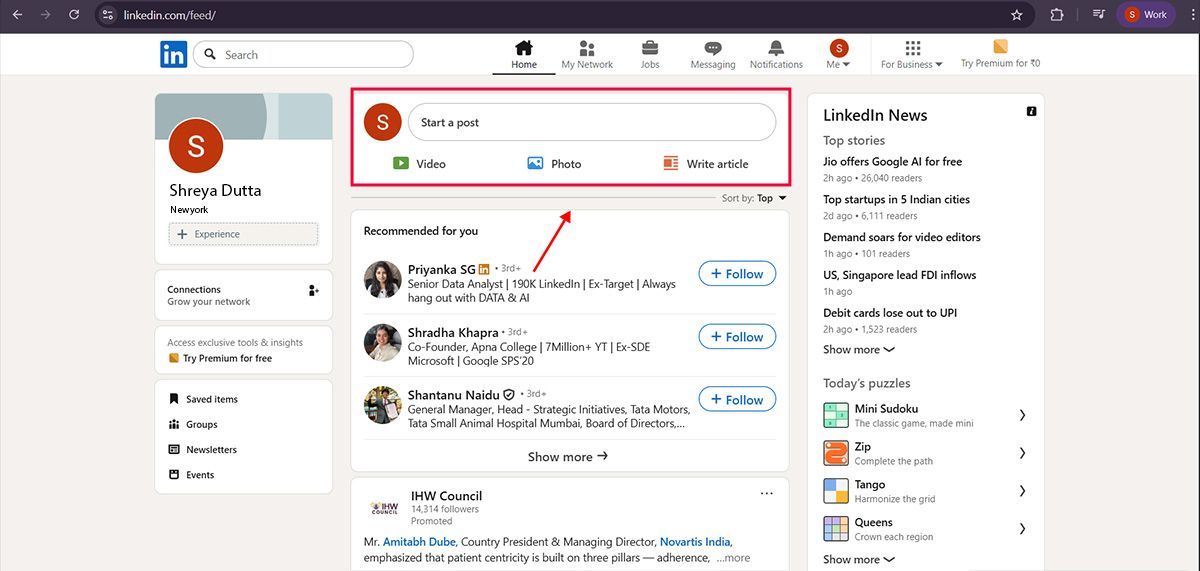
Task: Click the LinkedIn search field
Action: pyautogui.click(x=303, y=54)
